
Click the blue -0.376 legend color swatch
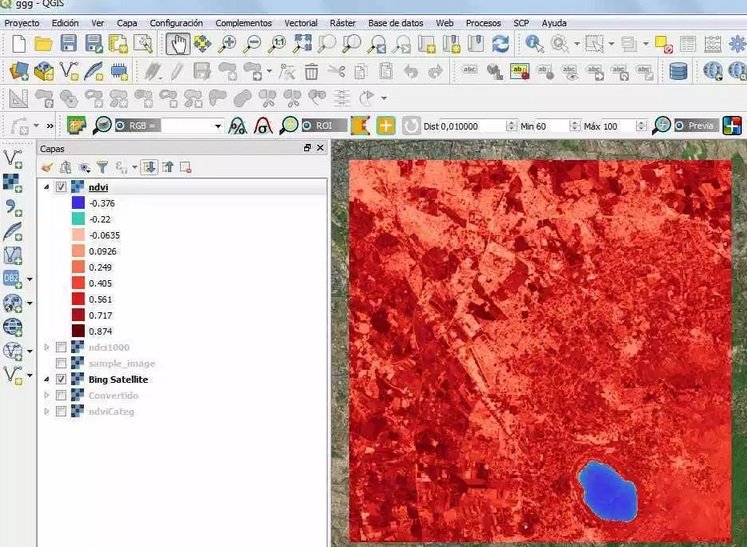click(x=77, y=203)
